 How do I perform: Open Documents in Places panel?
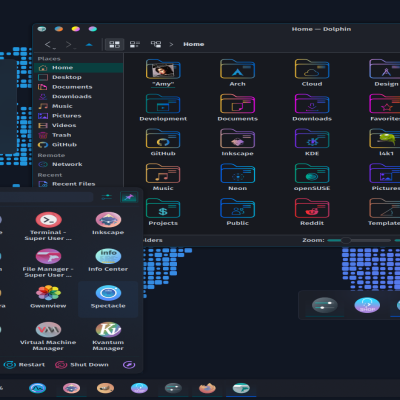[79, 87]
